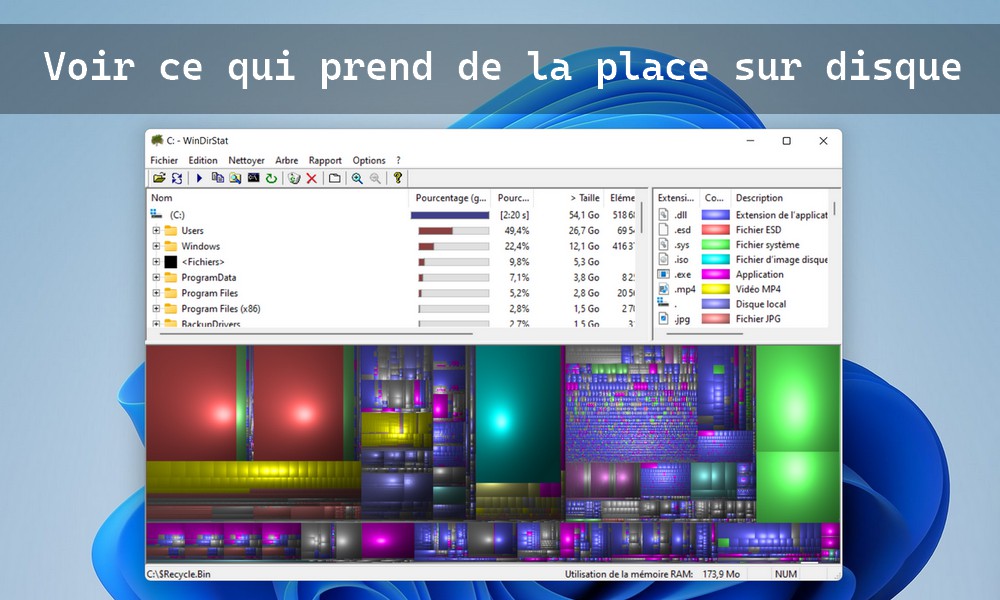Image resolution: width=1000 pixels, height=600 pixels.
Task: Click the Open folder icon in the toolbar
Action: point(159,178)
